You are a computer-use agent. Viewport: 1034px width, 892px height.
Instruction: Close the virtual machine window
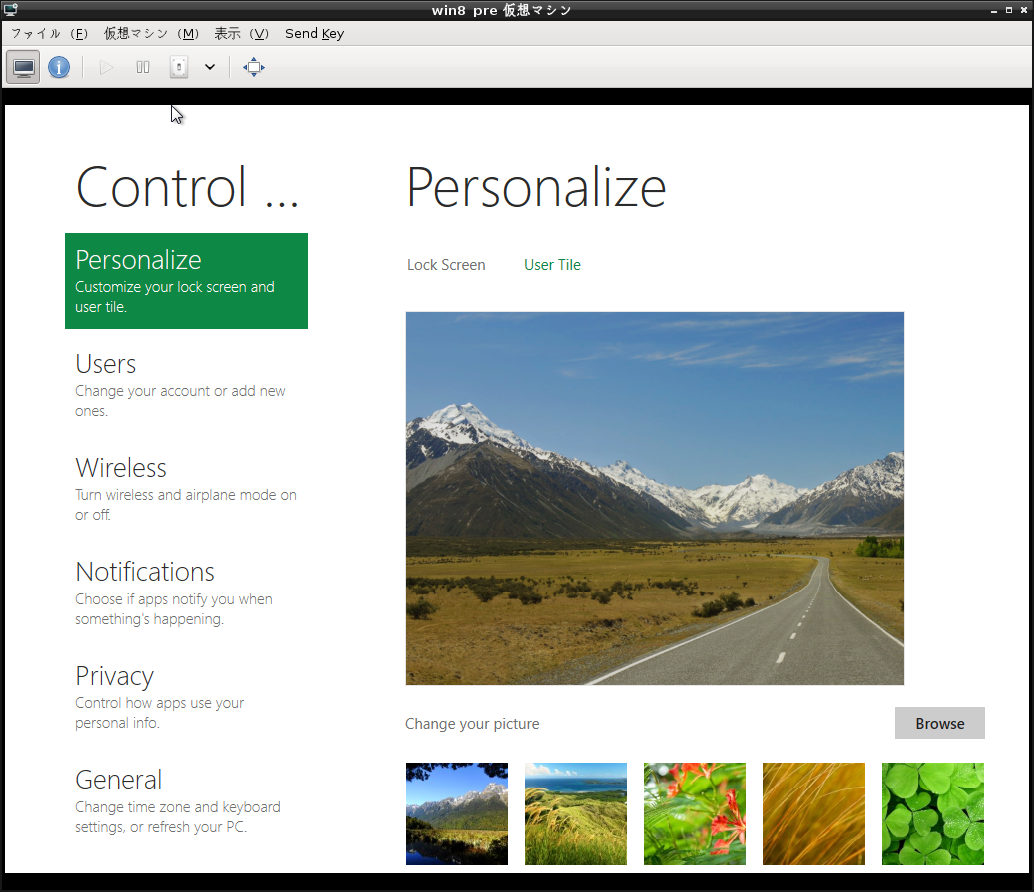click(1024, 10)
